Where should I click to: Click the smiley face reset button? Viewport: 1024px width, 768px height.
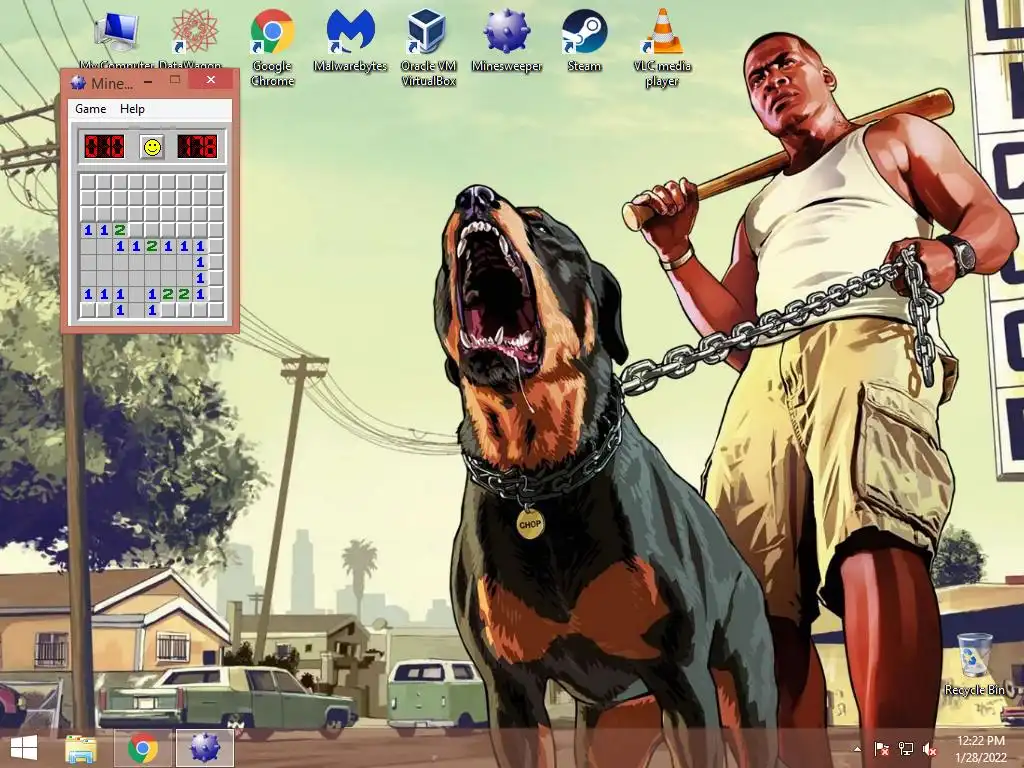(152, 147)
